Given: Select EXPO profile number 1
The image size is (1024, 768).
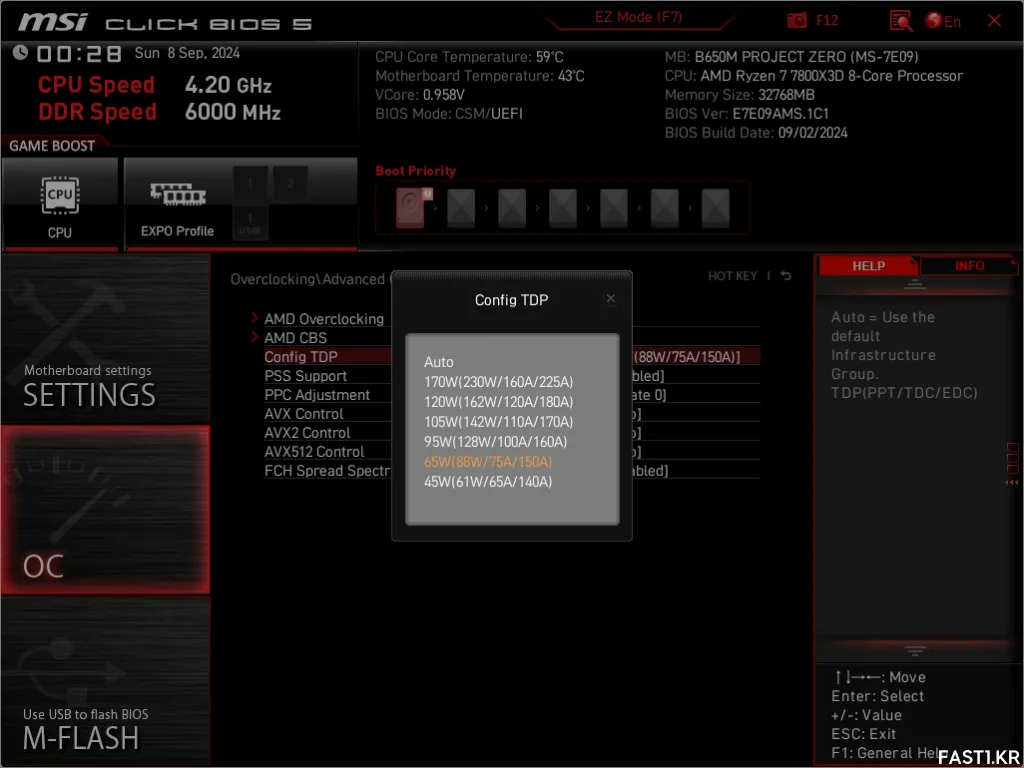Looking at the screenshot, I should click(250, 184).
